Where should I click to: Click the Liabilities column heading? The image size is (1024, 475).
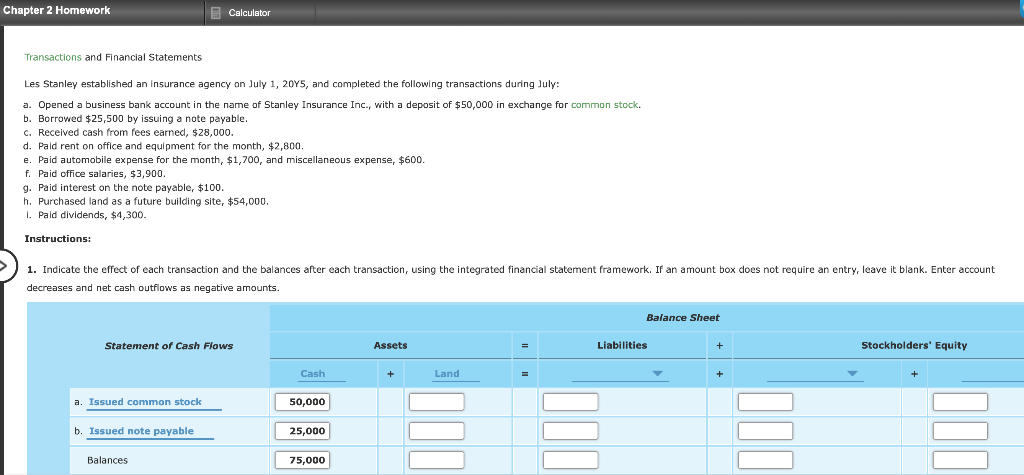(x=622, y=346)
